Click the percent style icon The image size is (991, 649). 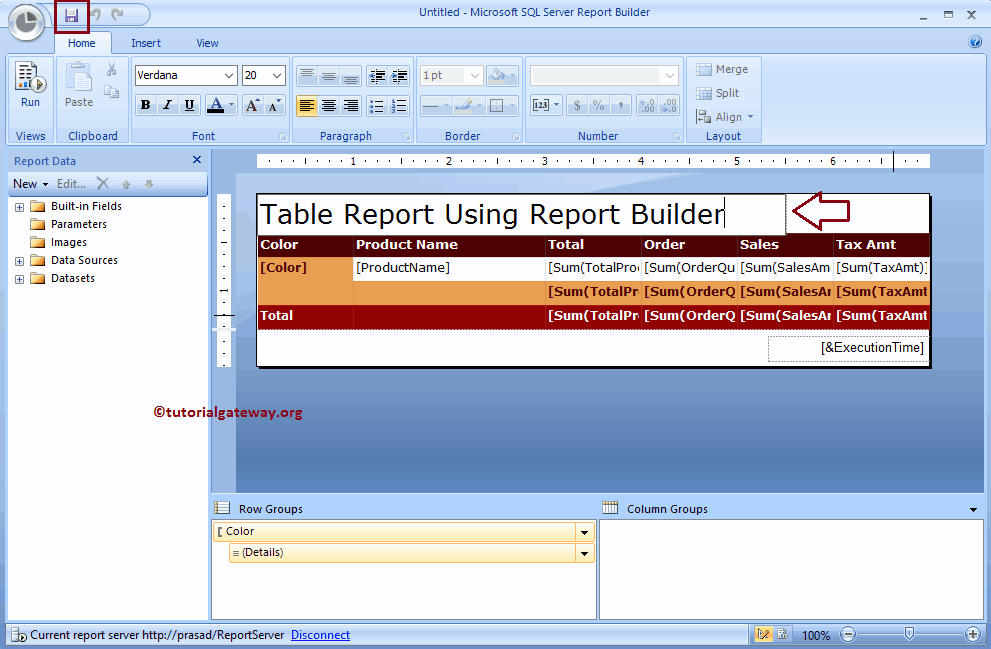(598, 104)
